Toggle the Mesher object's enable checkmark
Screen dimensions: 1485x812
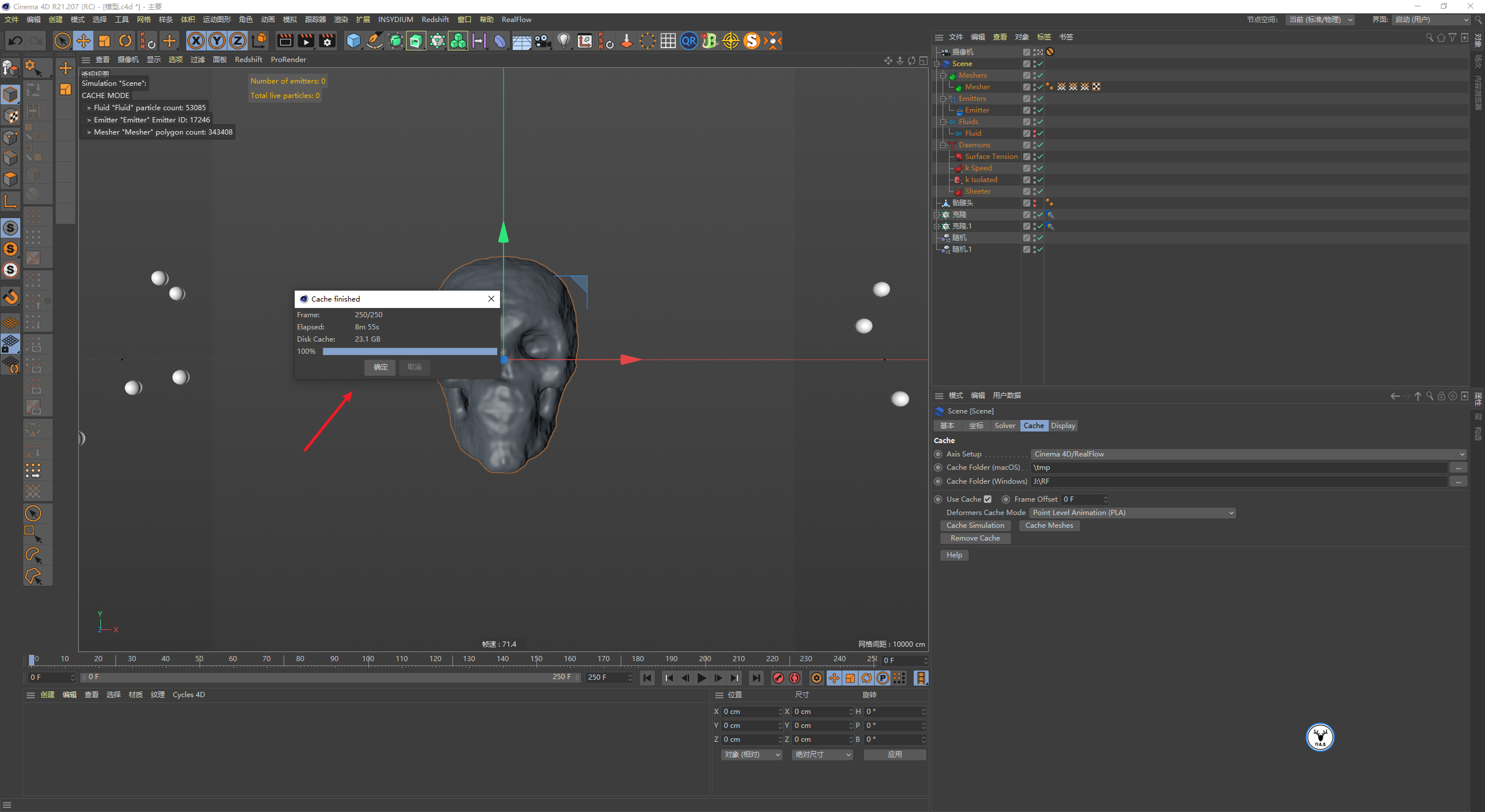pos(1040,87)
